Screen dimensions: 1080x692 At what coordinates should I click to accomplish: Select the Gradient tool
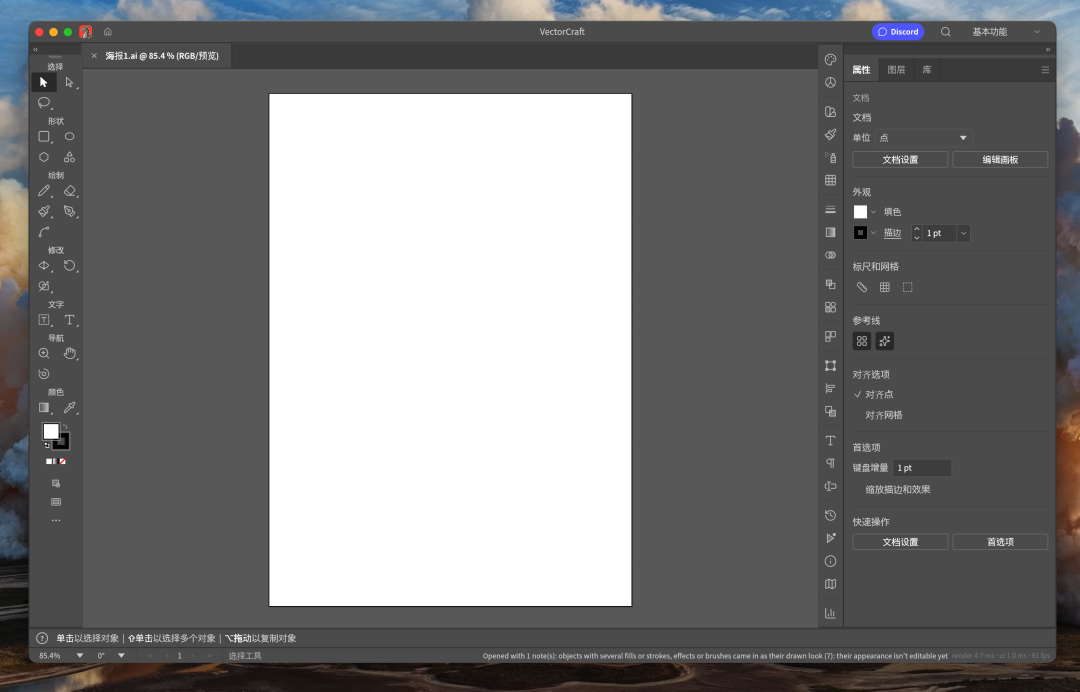tap(44, 408)
